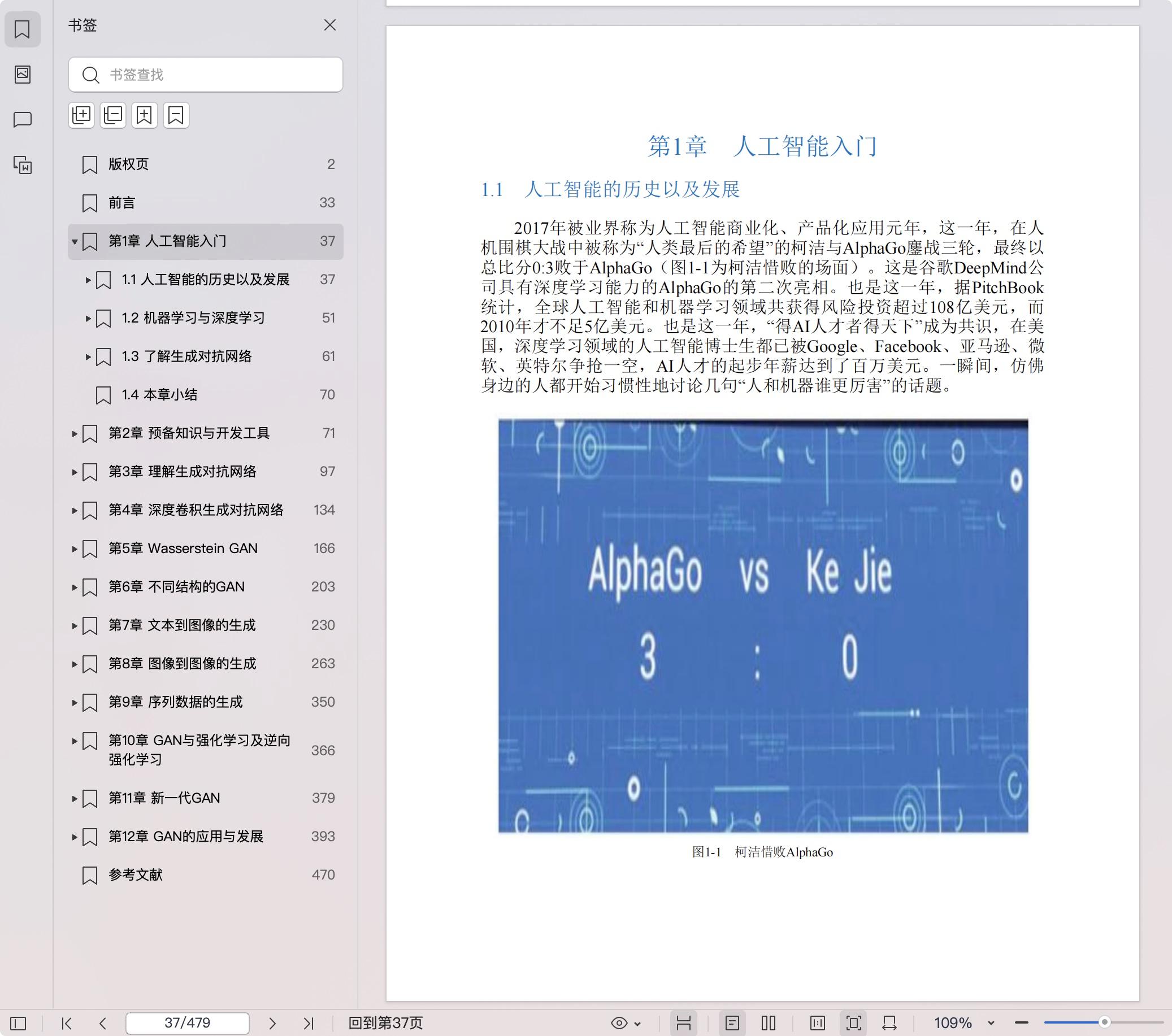1172x1036 pixels.
Task: Open bookmark 第9章 序列数据的生成
Action: coord(205,702)
